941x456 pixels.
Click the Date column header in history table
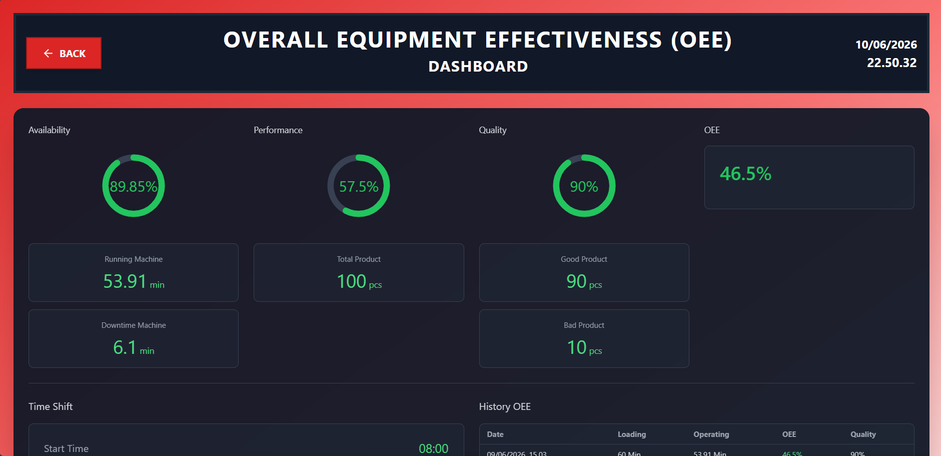(x=495, y=434)
